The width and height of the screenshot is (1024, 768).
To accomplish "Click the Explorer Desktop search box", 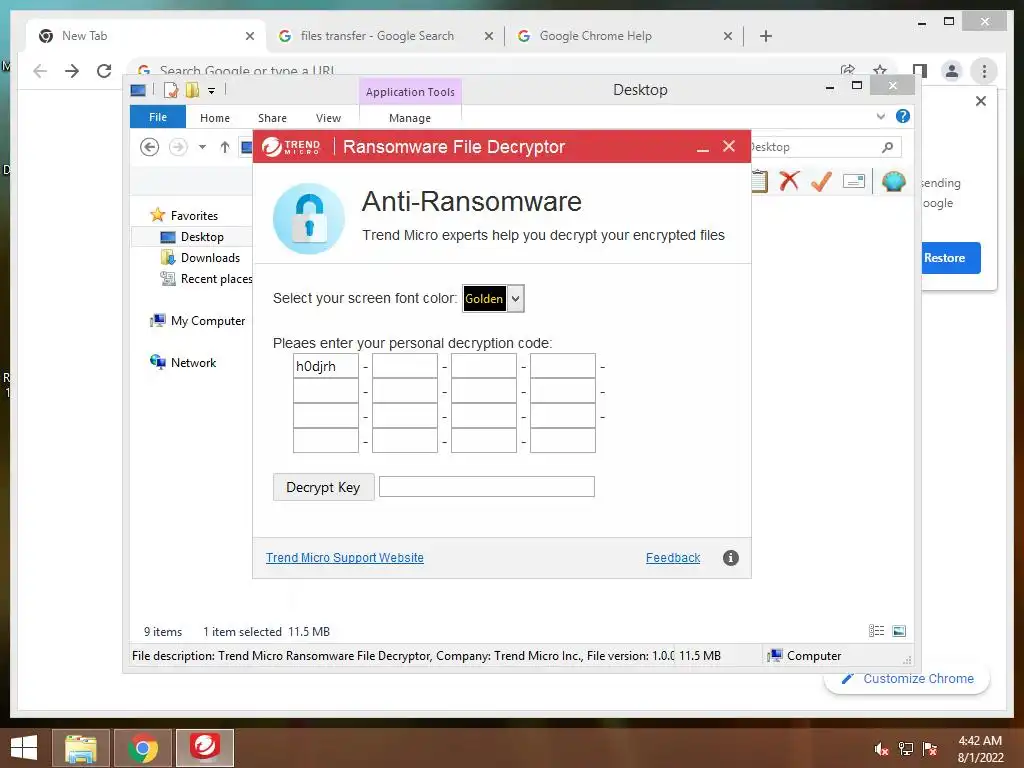I will pos(826,148).
